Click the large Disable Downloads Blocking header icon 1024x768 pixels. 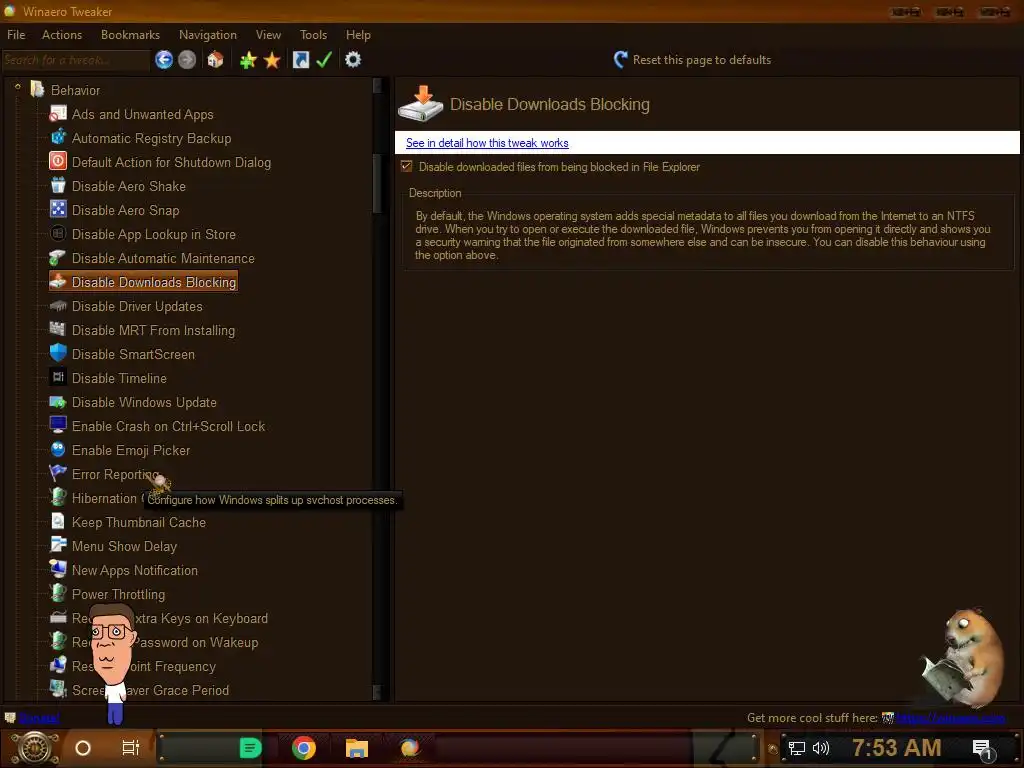(421, 103)
